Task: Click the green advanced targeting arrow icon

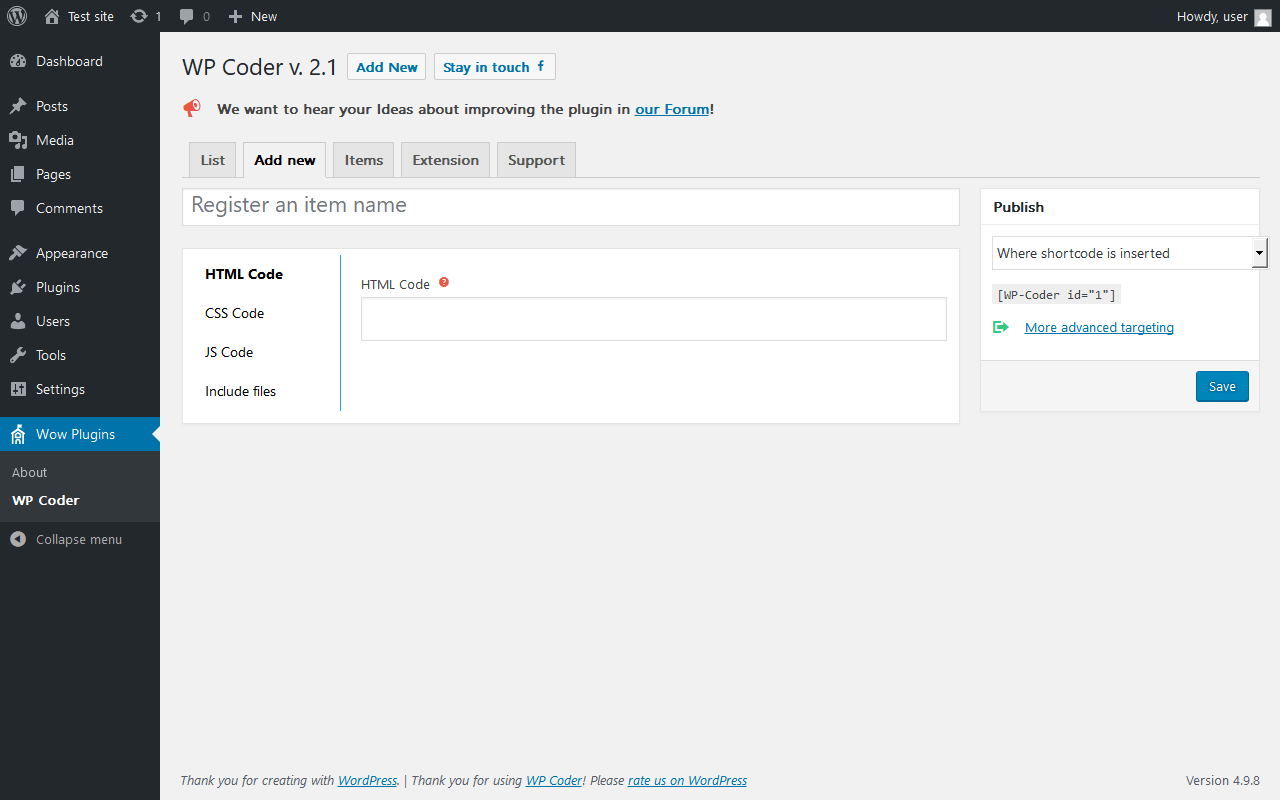Action: [1001, 327]
